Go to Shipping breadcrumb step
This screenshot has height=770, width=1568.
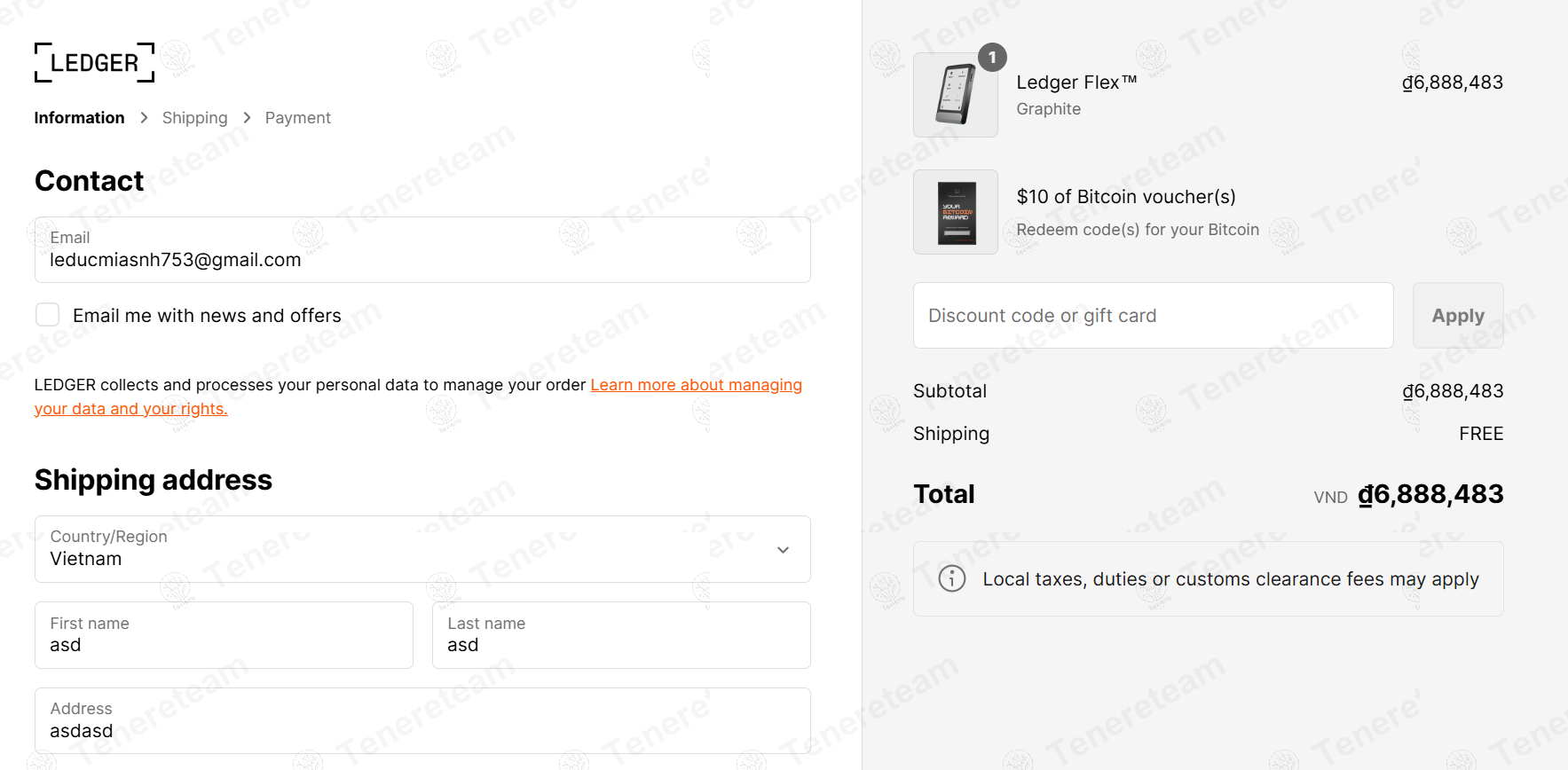tap(194, 118)
